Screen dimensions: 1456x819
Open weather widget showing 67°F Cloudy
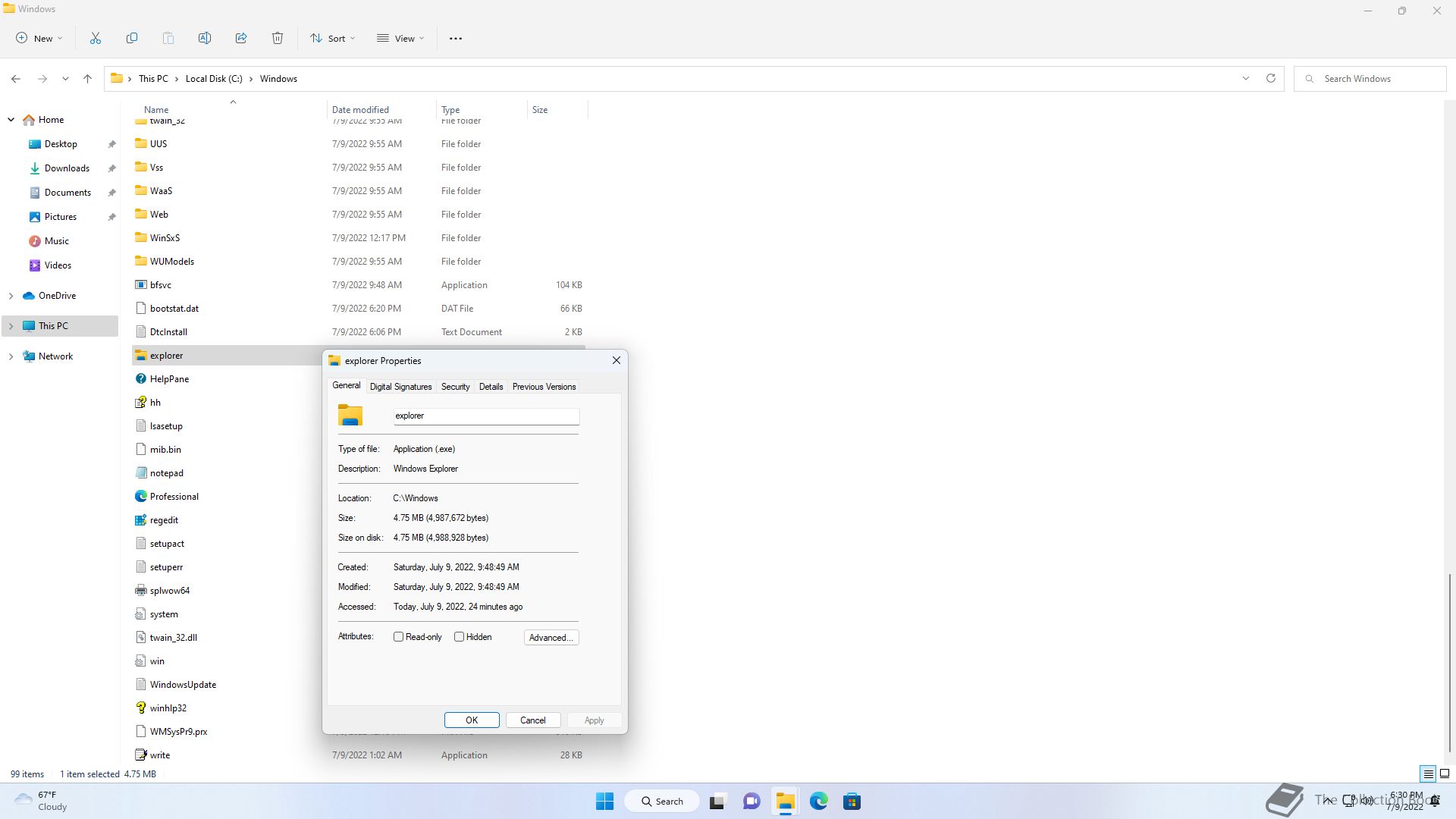(x=42, y=801)
